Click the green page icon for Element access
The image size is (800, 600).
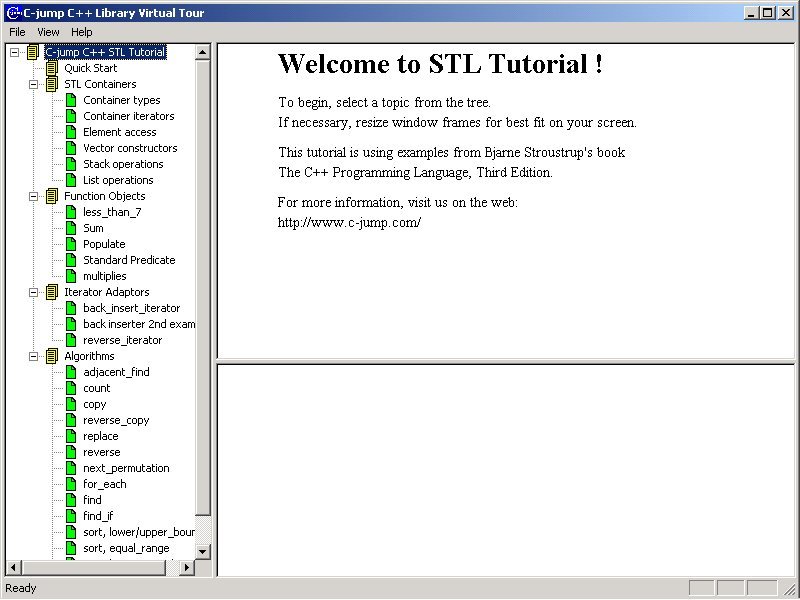point(71,132)
